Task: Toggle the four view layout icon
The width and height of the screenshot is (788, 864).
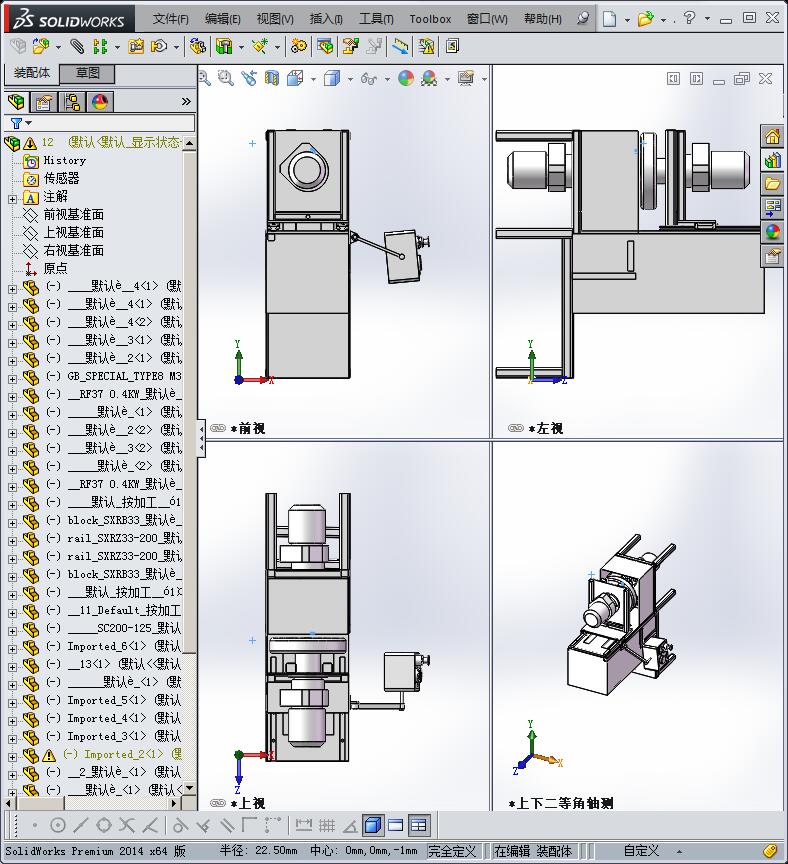Action: pos(419,825)
